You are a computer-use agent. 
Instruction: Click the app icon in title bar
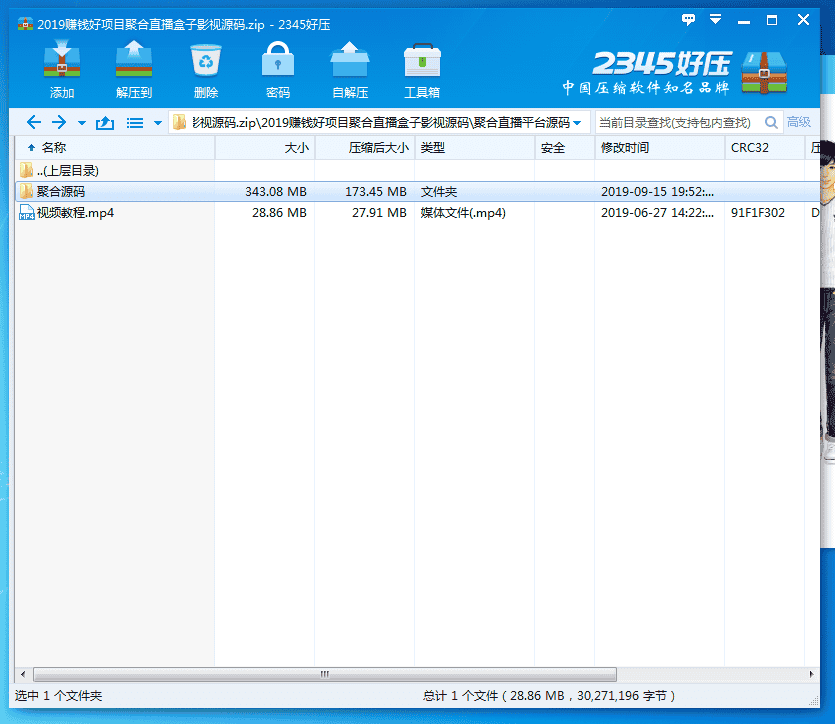[25, 24]
